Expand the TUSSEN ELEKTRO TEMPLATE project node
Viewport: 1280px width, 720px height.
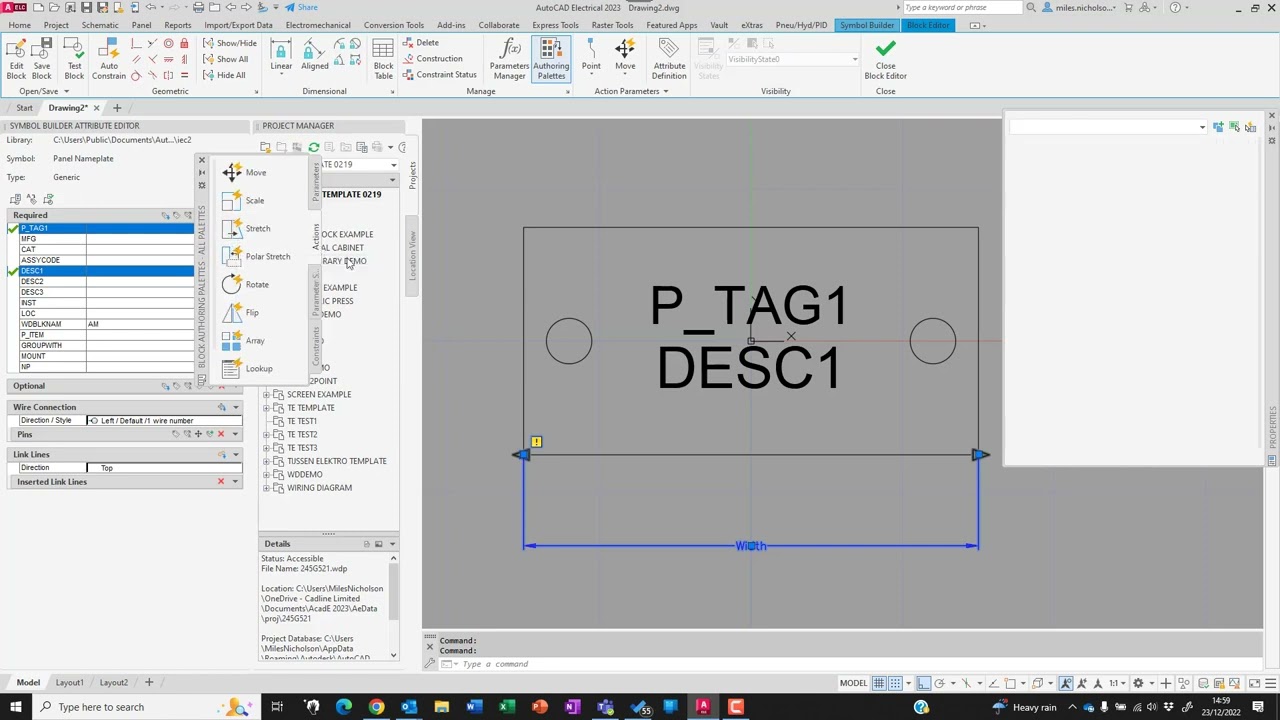pyautogui.click(x=266, y=461)
